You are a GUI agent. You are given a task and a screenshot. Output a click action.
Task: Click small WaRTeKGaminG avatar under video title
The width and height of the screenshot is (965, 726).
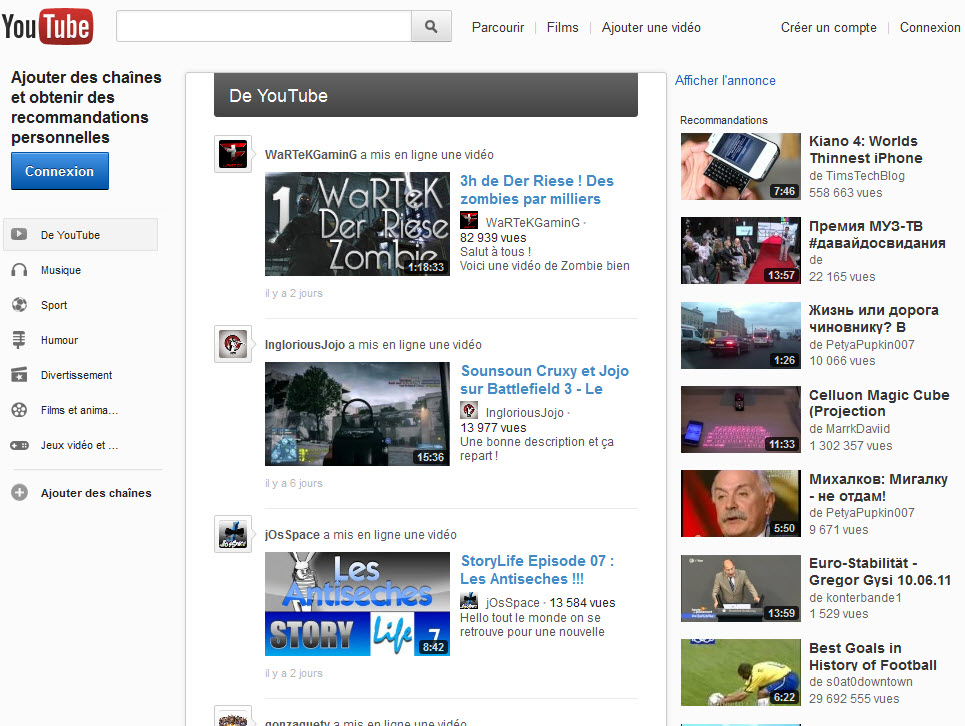[469, 220]
